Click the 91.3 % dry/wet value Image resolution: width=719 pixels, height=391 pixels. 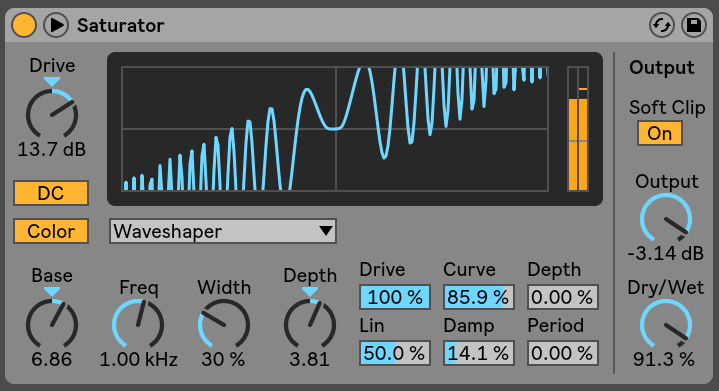tap(664, 359)
